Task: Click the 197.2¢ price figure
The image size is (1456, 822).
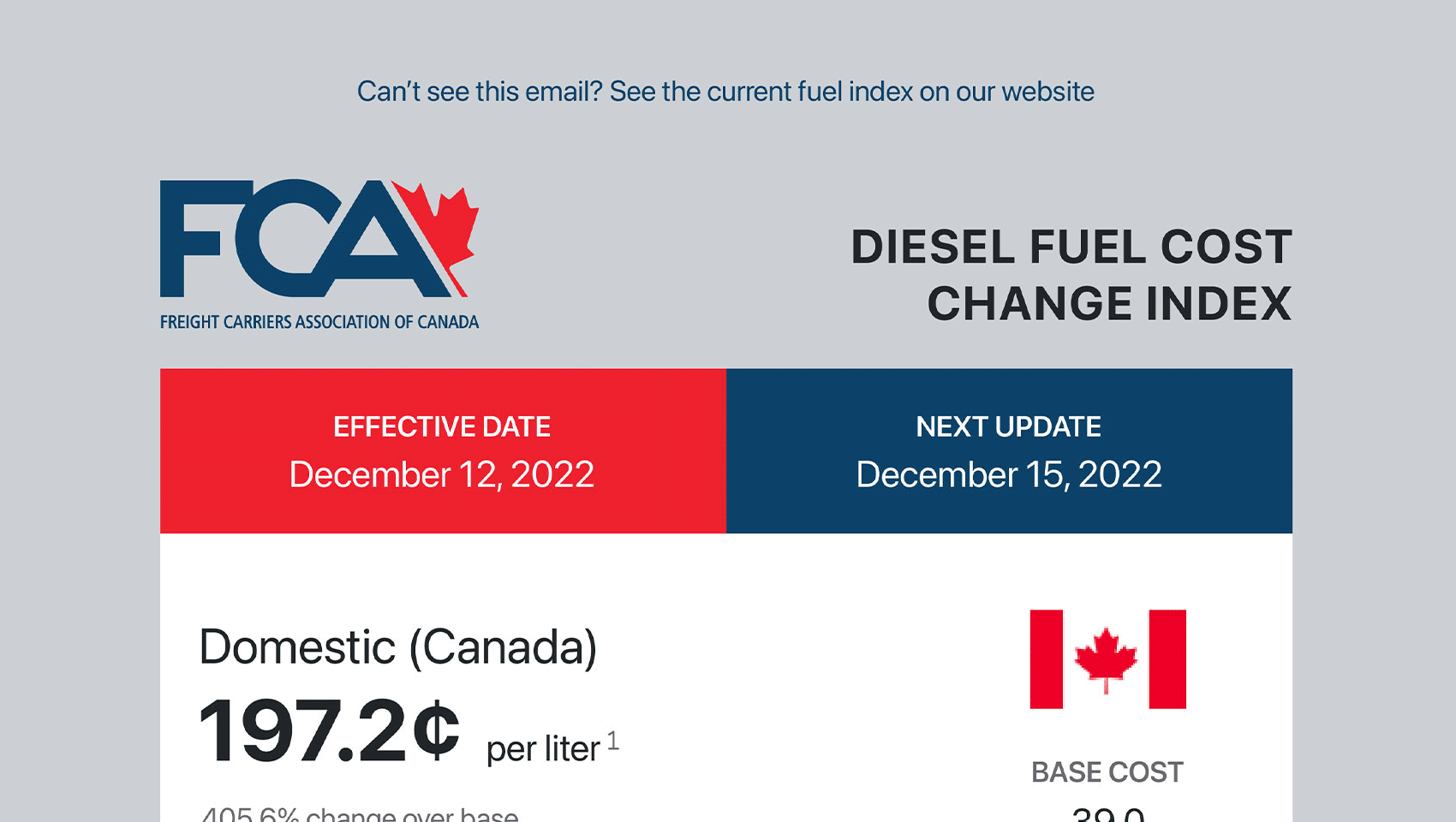Action: coord(330,730)
